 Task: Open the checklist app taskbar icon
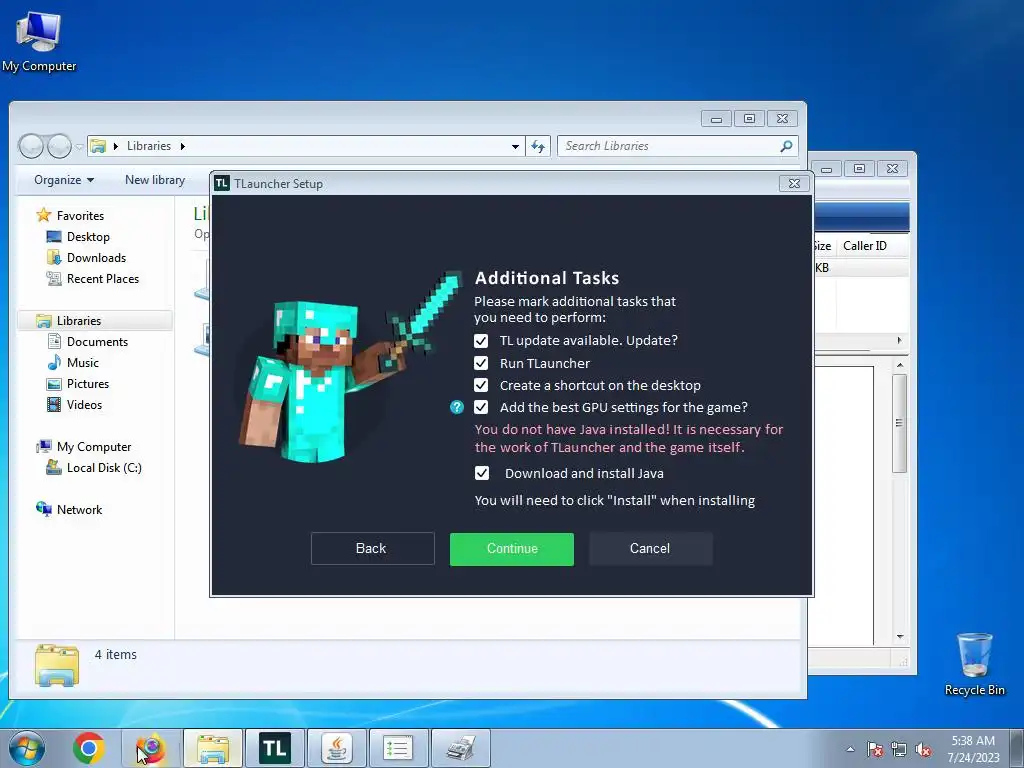point(398,748)
